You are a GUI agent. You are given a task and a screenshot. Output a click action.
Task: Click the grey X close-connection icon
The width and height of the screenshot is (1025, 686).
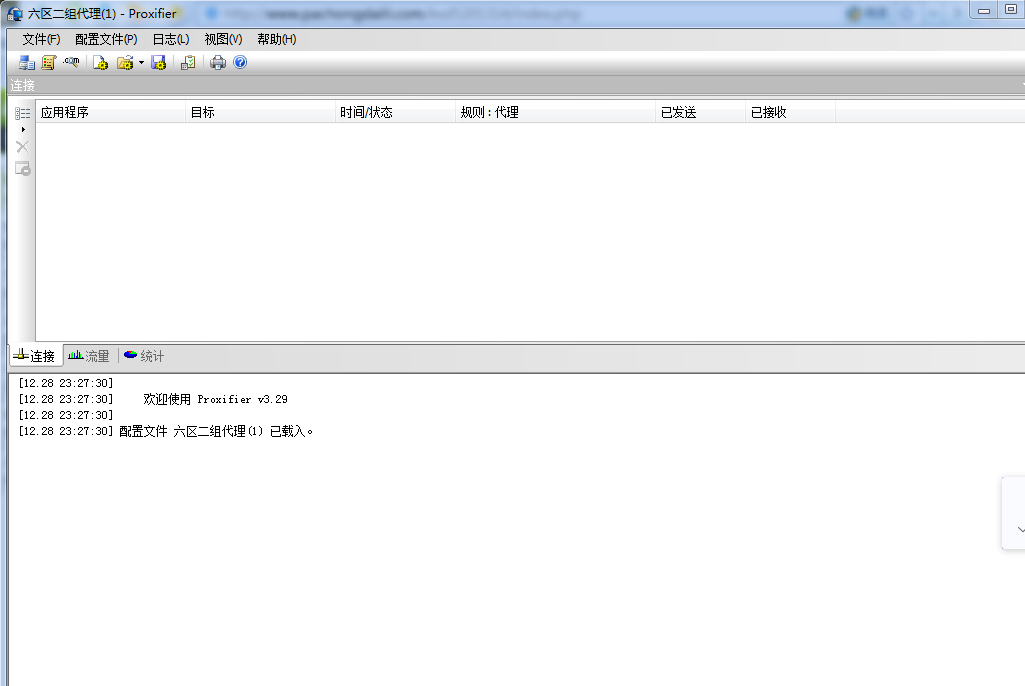pyautogui.click(x=23, y=146)
